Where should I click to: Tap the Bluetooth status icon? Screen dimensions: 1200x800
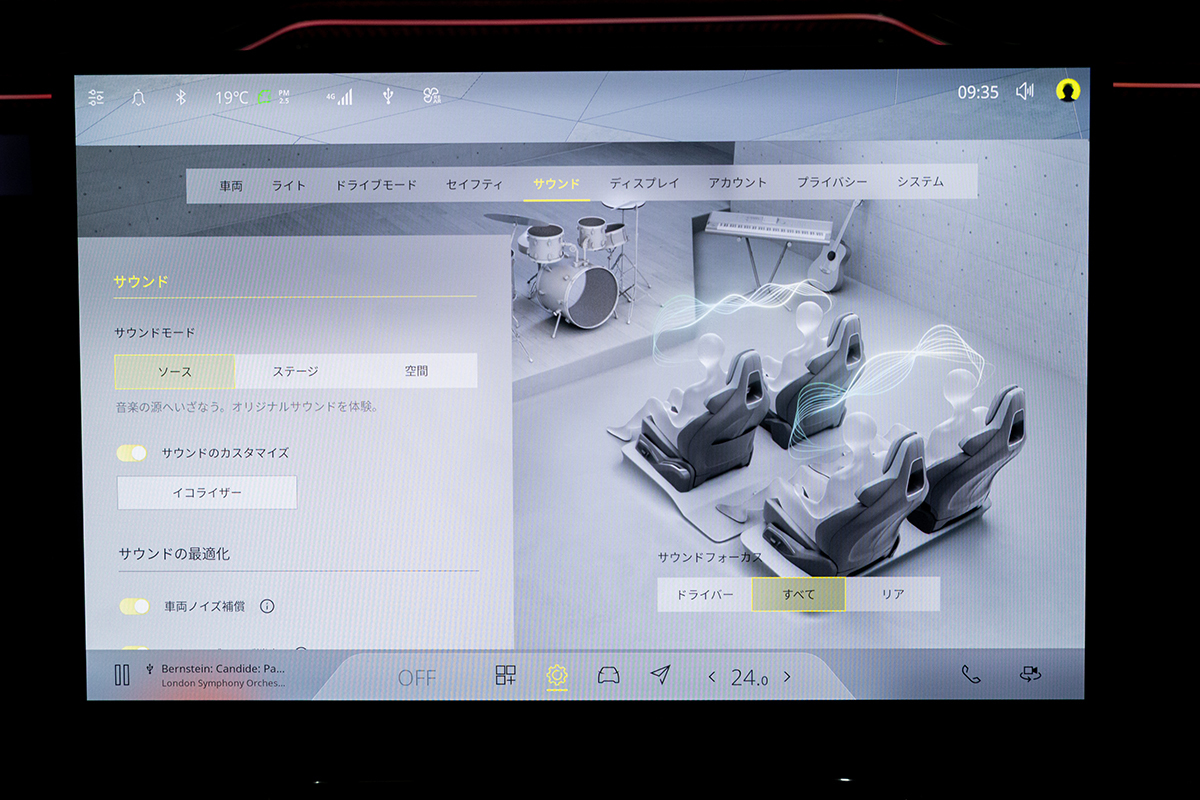(181, 97)
